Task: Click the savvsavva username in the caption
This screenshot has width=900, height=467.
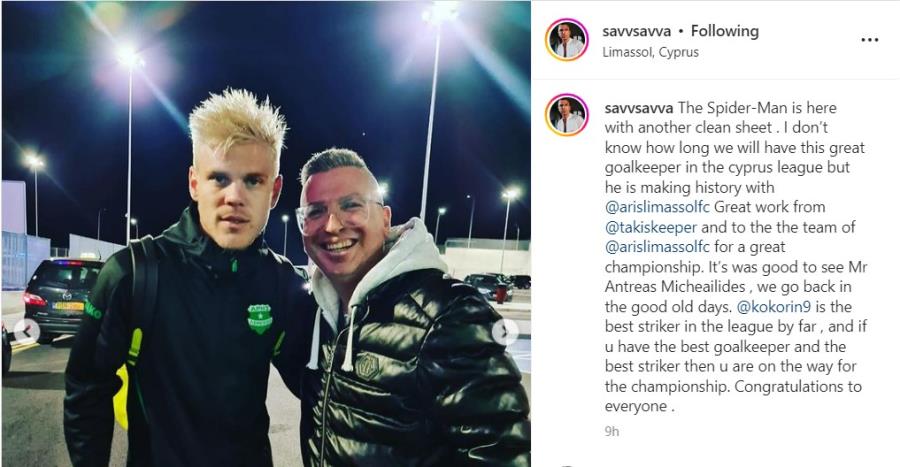Action: pyautogui.click(x=639, y=108)
